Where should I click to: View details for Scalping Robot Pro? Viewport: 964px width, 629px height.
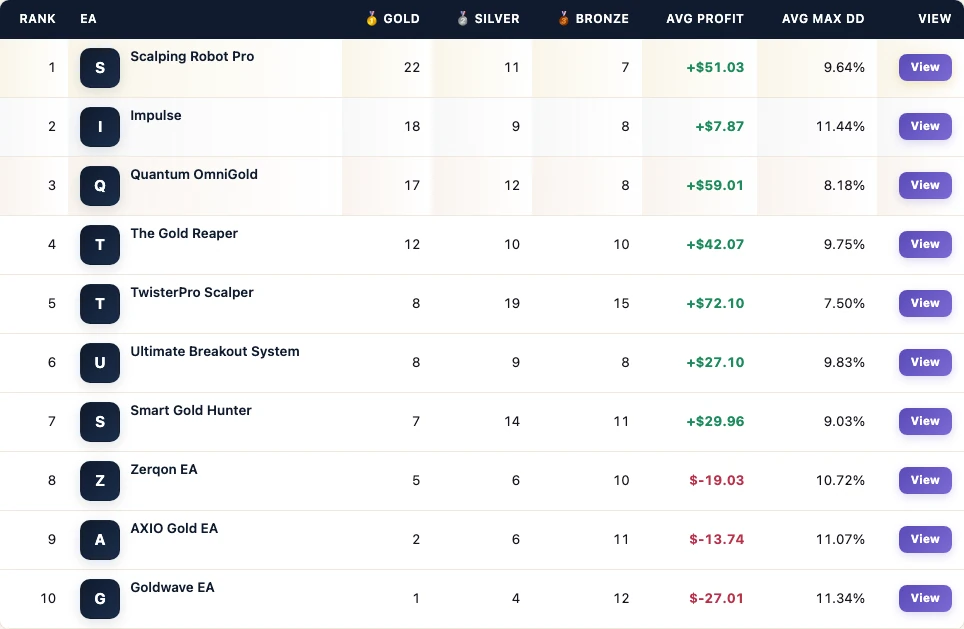(x=925, y=67)
